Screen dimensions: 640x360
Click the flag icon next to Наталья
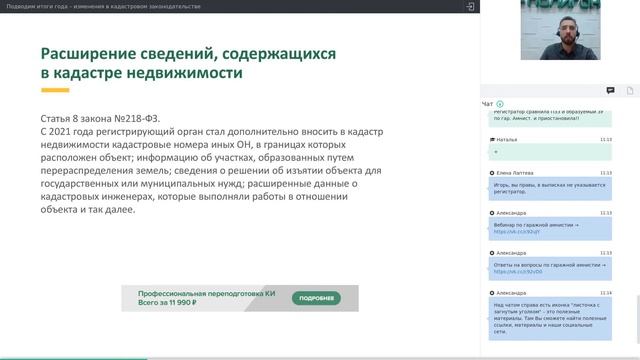(x=492, y=140)
